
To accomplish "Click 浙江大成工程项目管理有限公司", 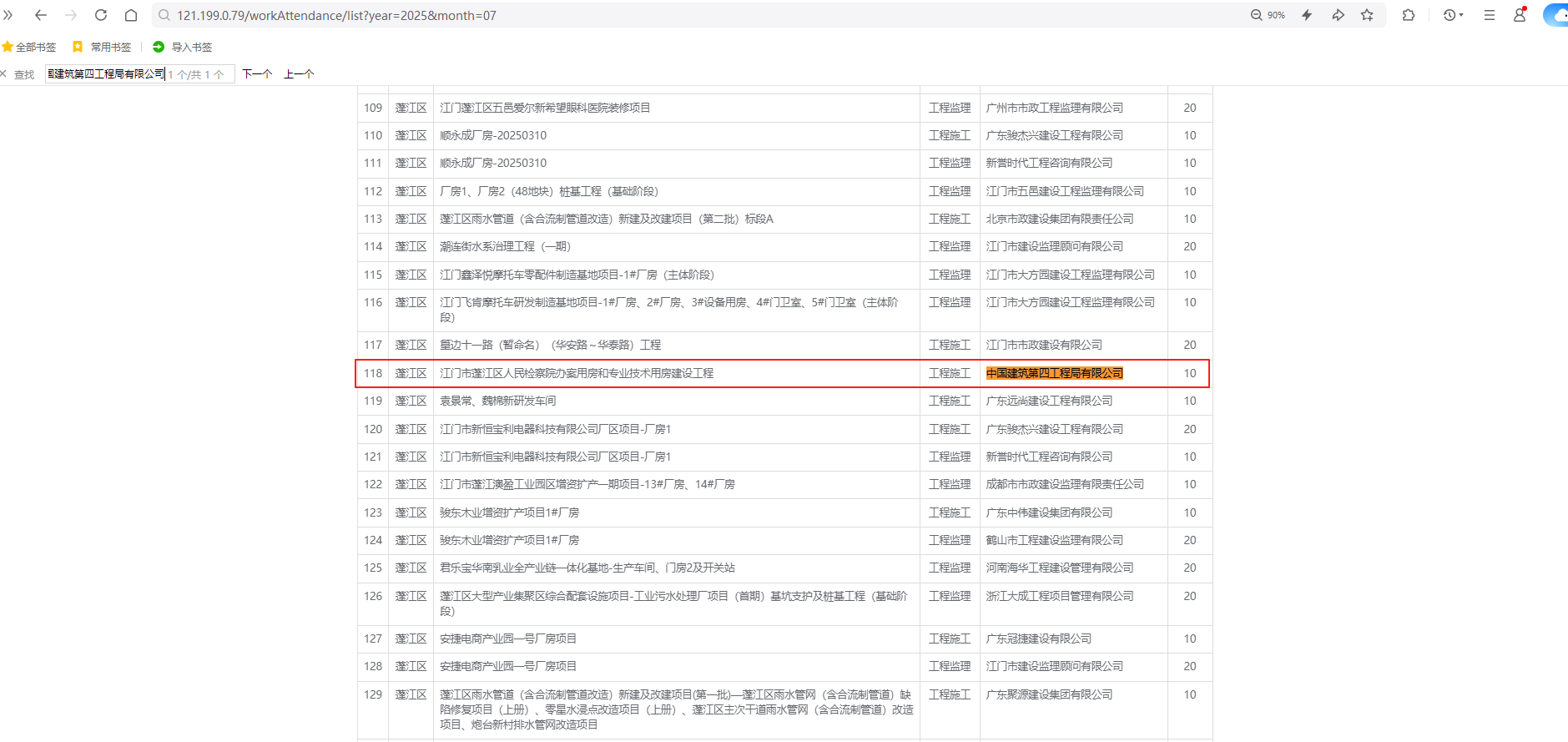I will point(1060,596).
